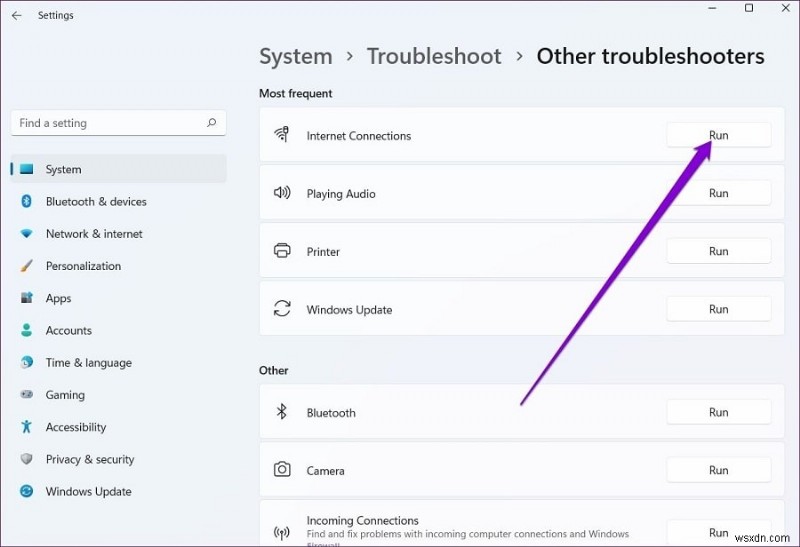
Task: Run the Camera troubleshooter
Action: (718, 470)
